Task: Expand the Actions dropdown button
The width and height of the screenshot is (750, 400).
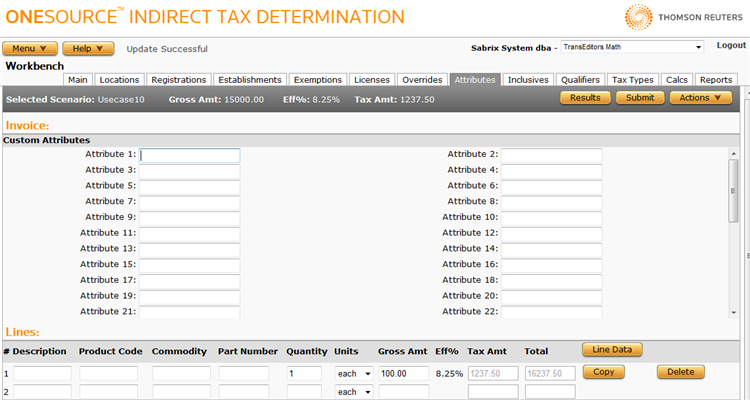Action: click(700, 97)
